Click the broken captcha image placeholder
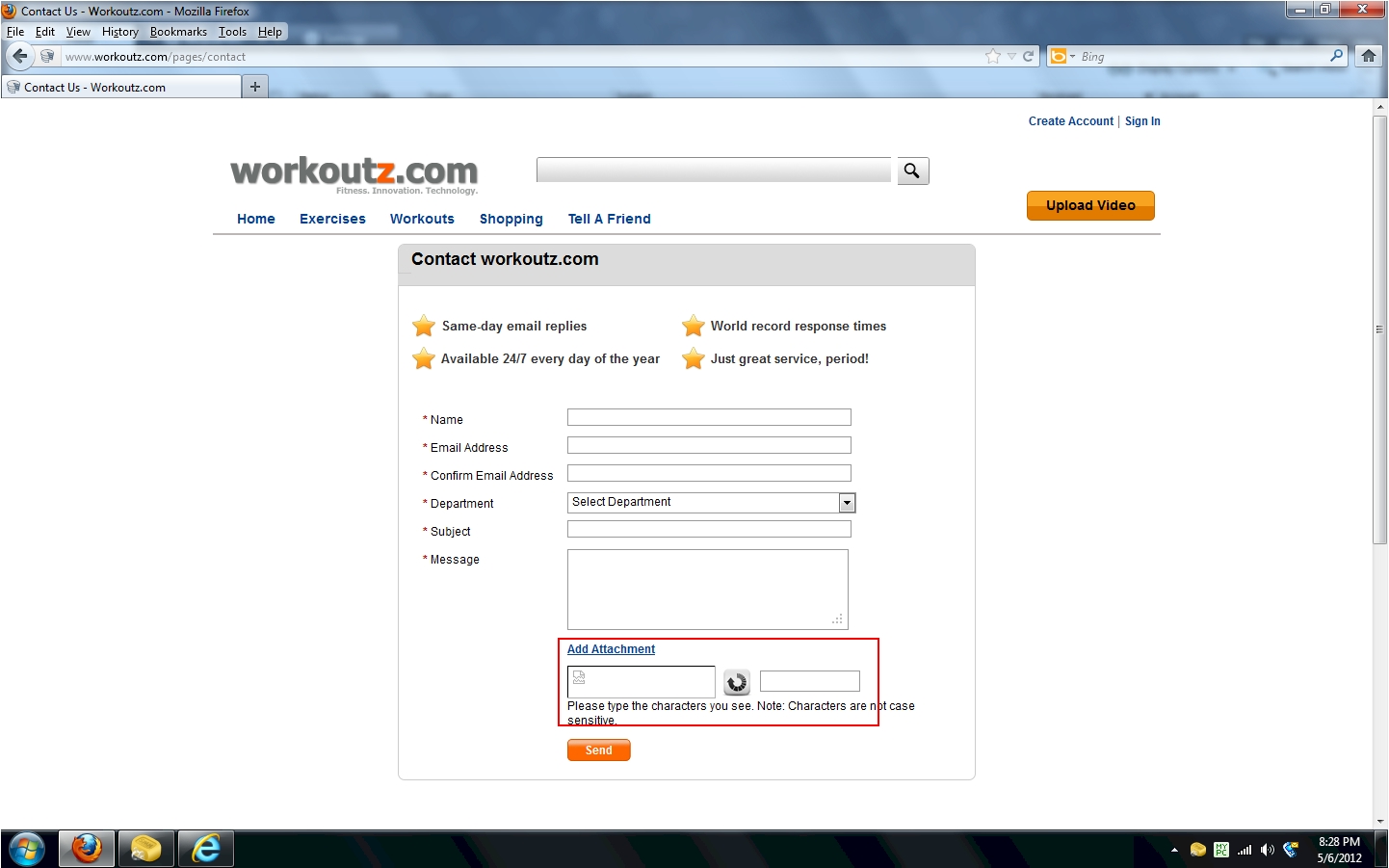1389x868 pixels. pos(642,682)
